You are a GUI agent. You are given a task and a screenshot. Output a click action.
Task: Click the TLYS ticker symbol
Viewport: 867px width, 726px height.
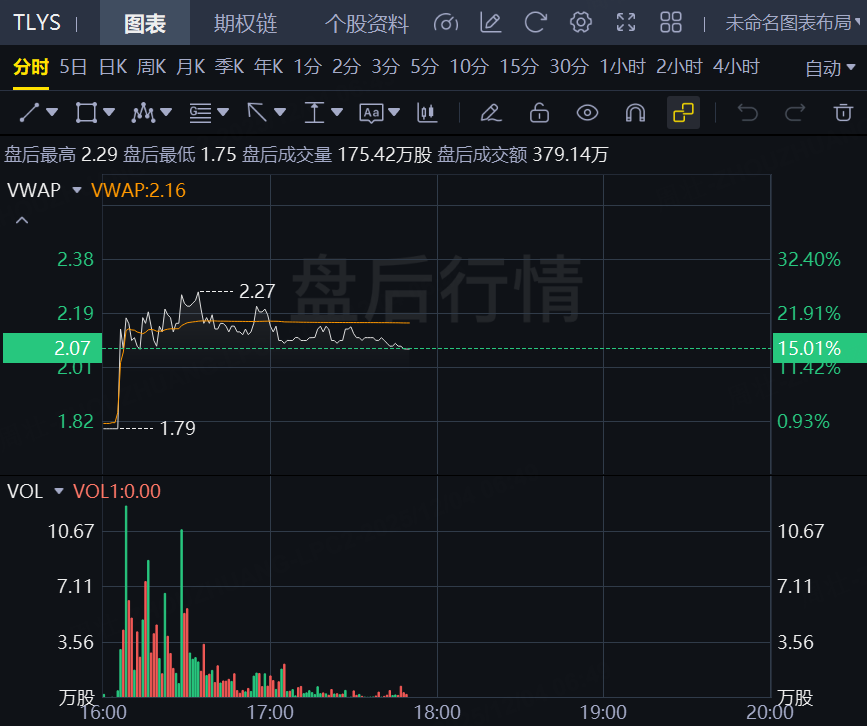point(37,23)
